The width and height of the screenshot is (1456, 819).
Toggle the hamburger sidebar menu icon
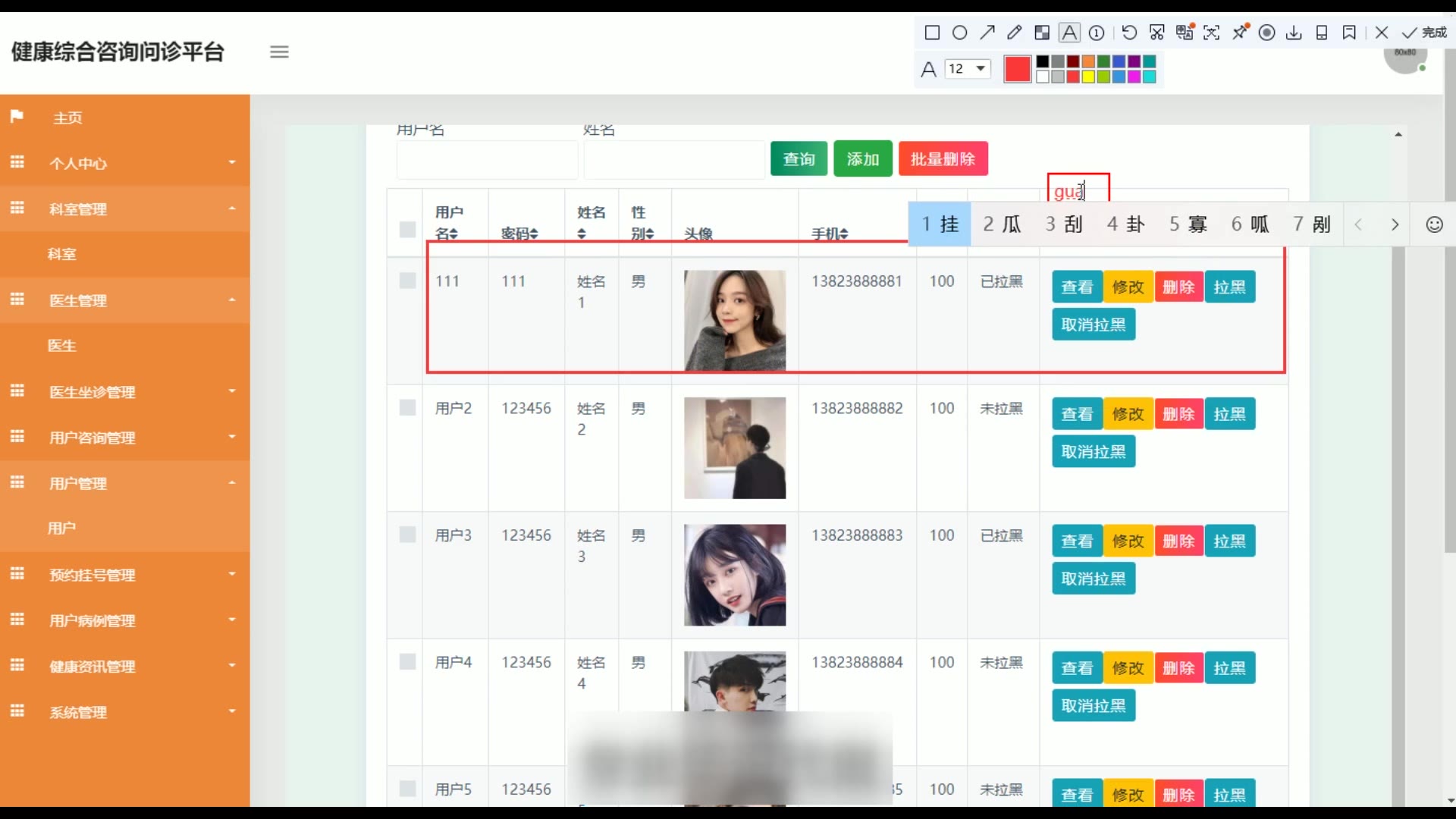coord(279,52)
